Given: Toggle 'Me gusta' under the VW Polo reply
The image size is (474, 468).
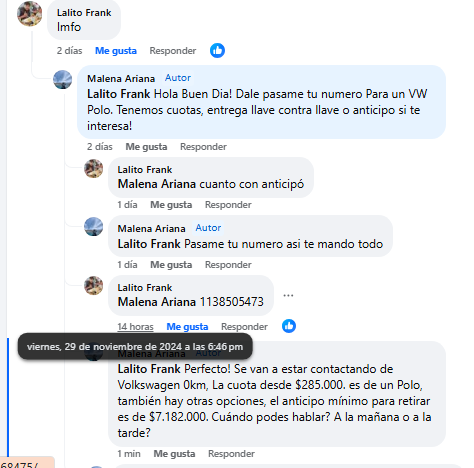Looking at the screenshot, I should 146,147.
